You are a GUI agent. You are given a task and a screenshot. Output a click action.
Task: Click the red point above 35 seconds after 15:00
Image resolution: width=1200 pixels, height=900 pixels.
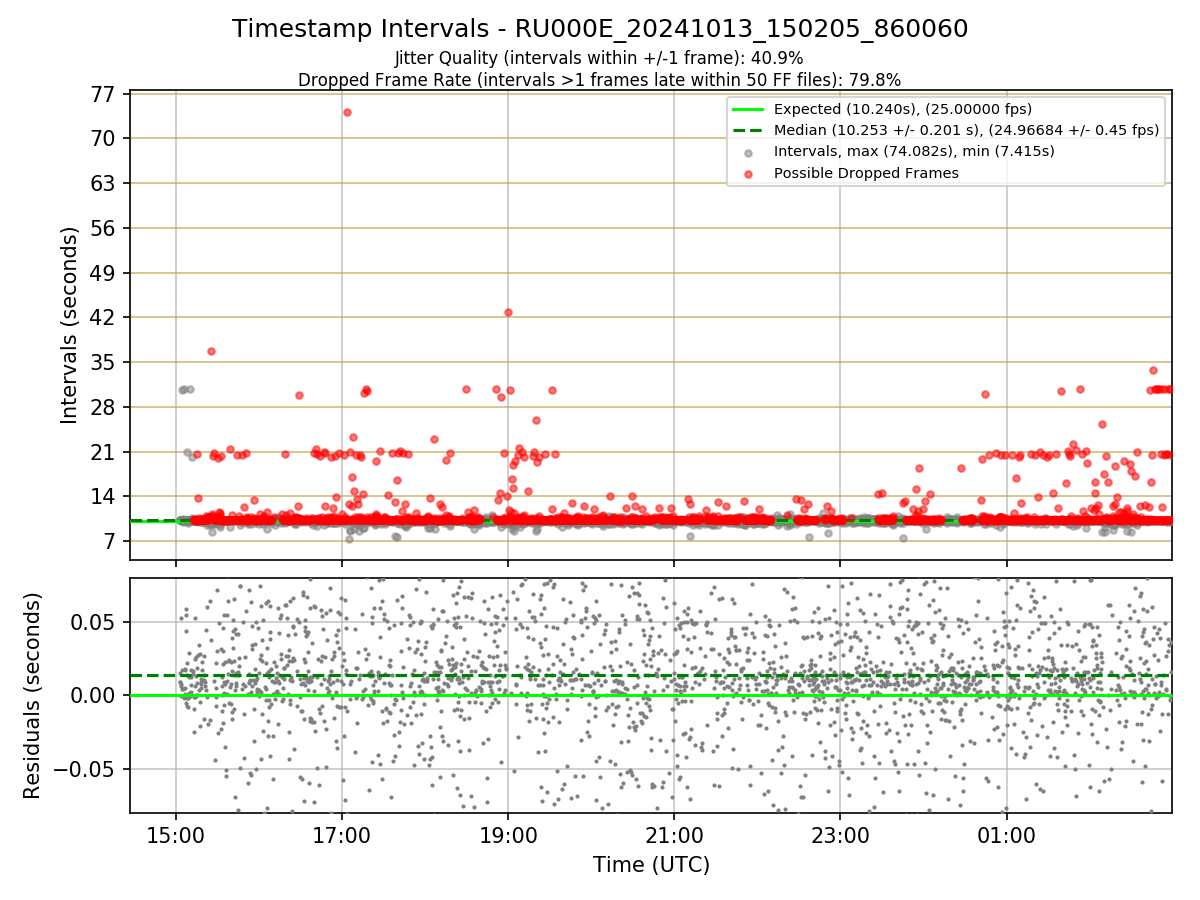[211, 351]
